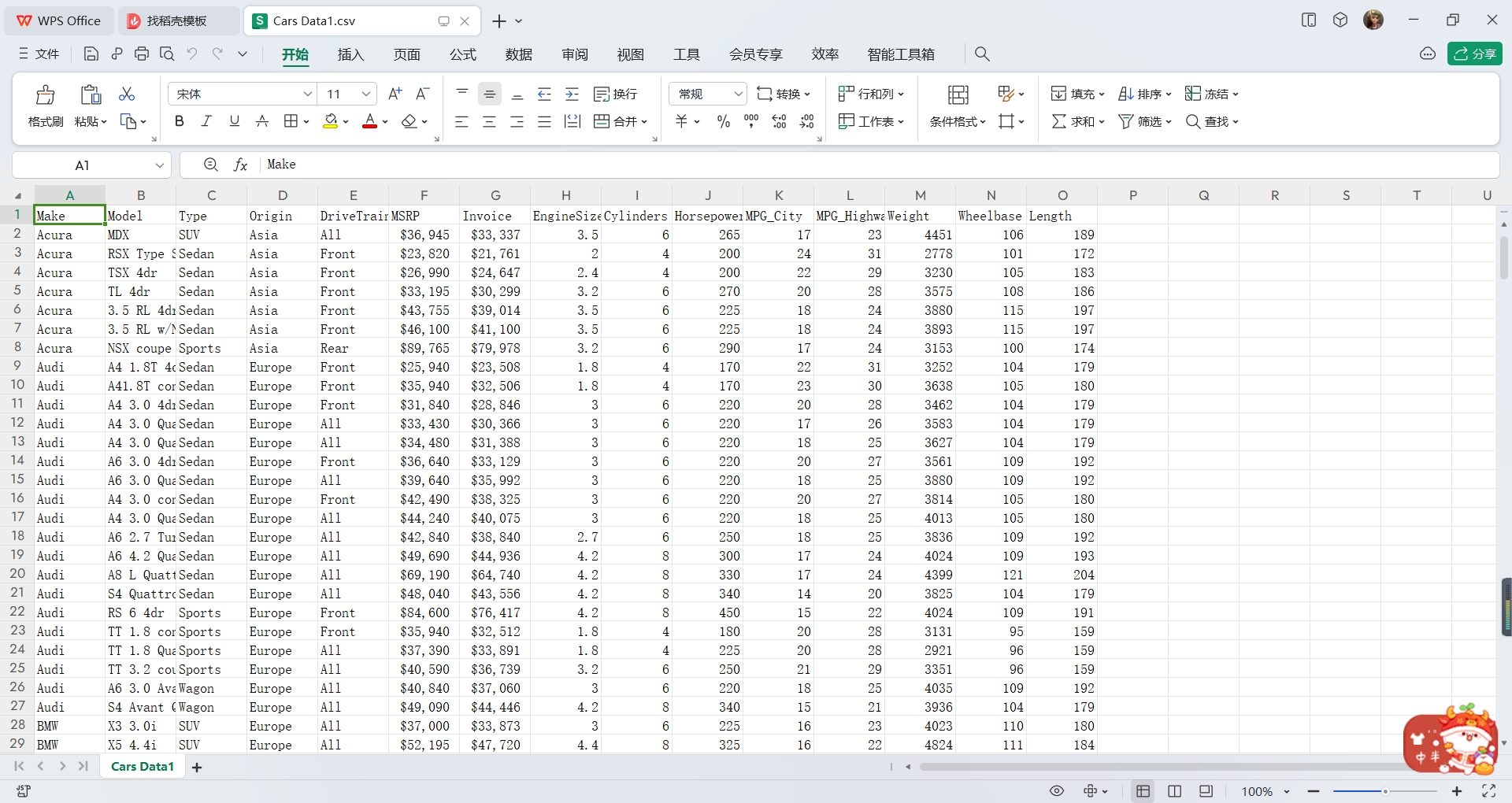
Task: Click the select-all corner of grid
Action: pos(17,195)
